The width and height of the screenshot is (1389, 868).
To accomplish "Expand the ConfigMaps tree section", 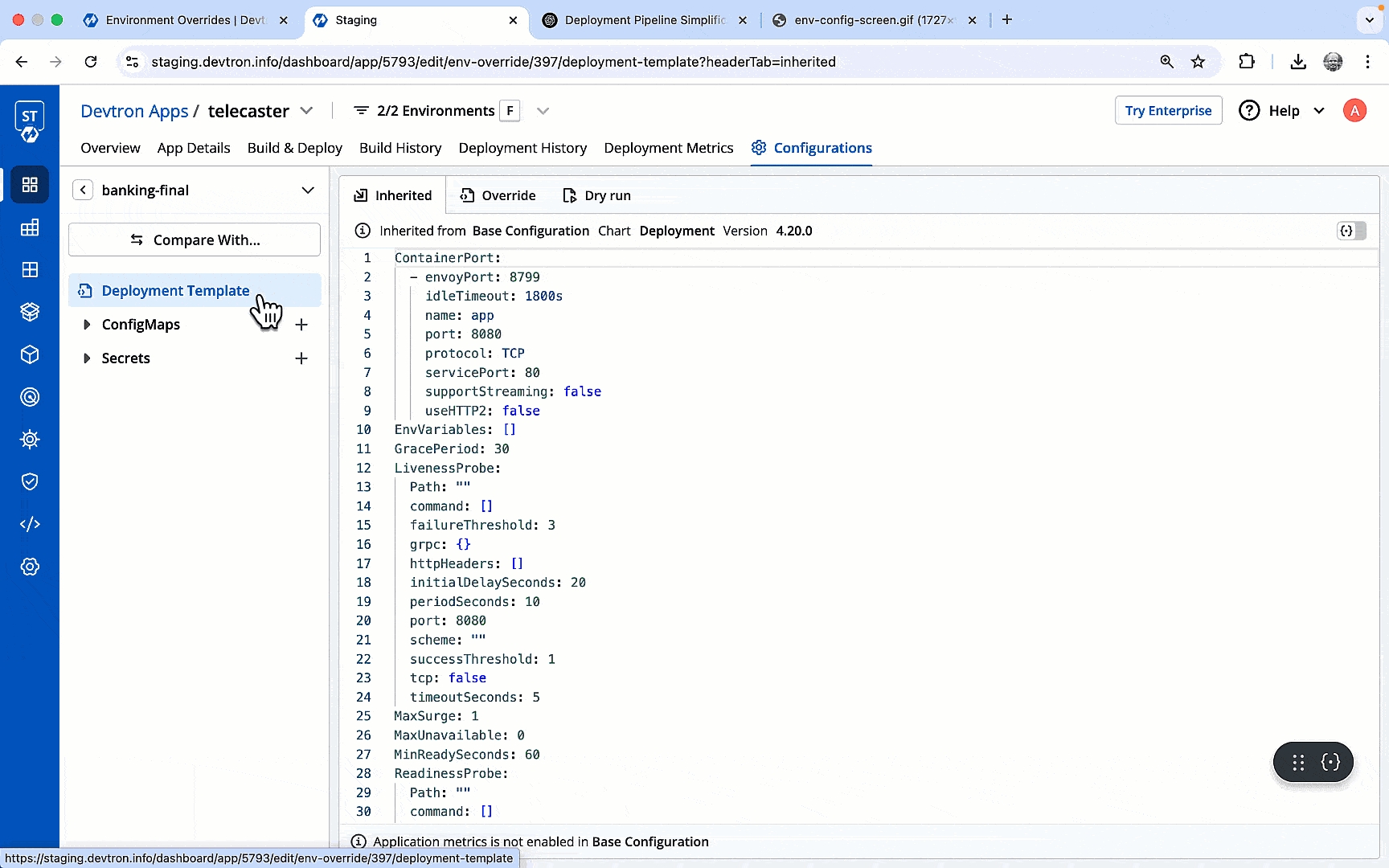I will tap(87, 325).
